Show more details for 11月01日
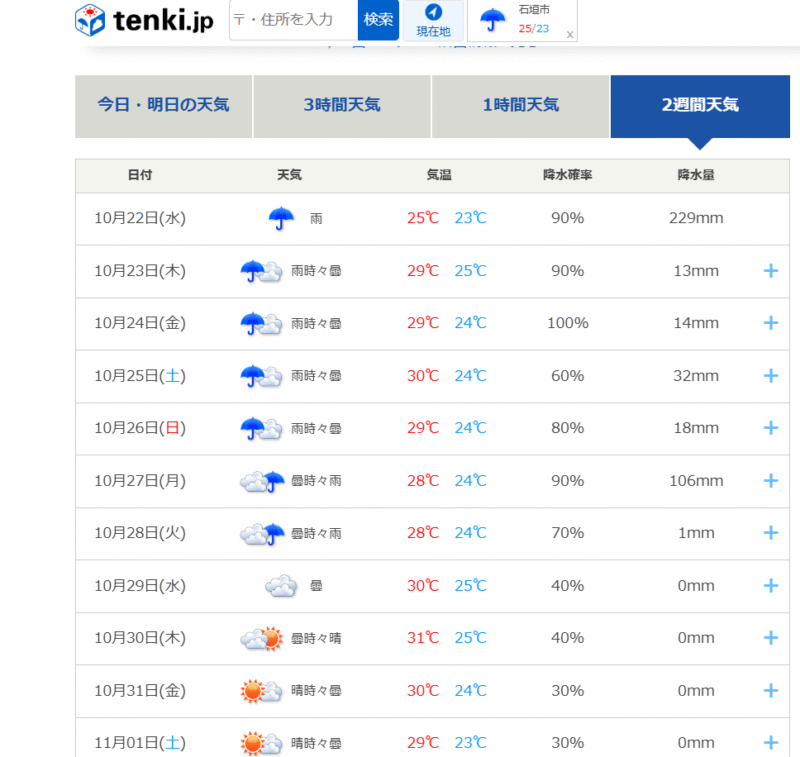The width and height of the screenshot is (800, 757). (x=770, y=743)
